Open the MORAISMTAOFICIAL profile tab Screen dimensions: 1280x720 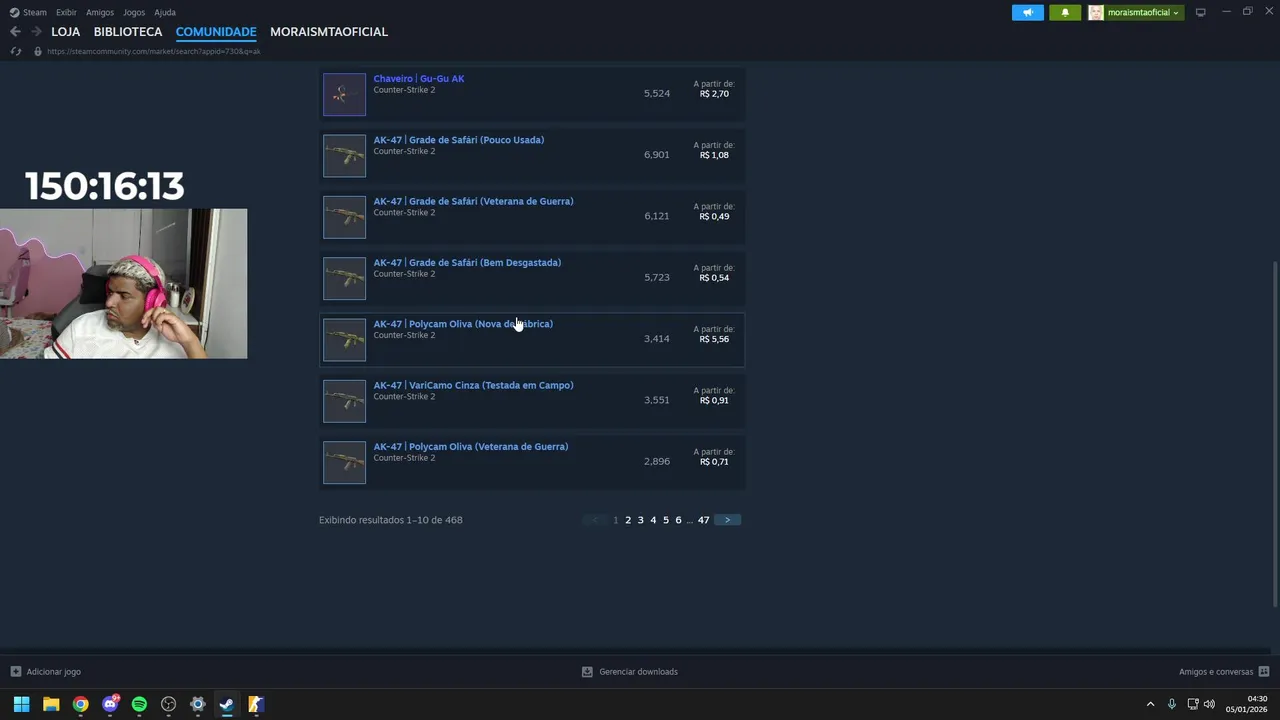click(329, 32)
